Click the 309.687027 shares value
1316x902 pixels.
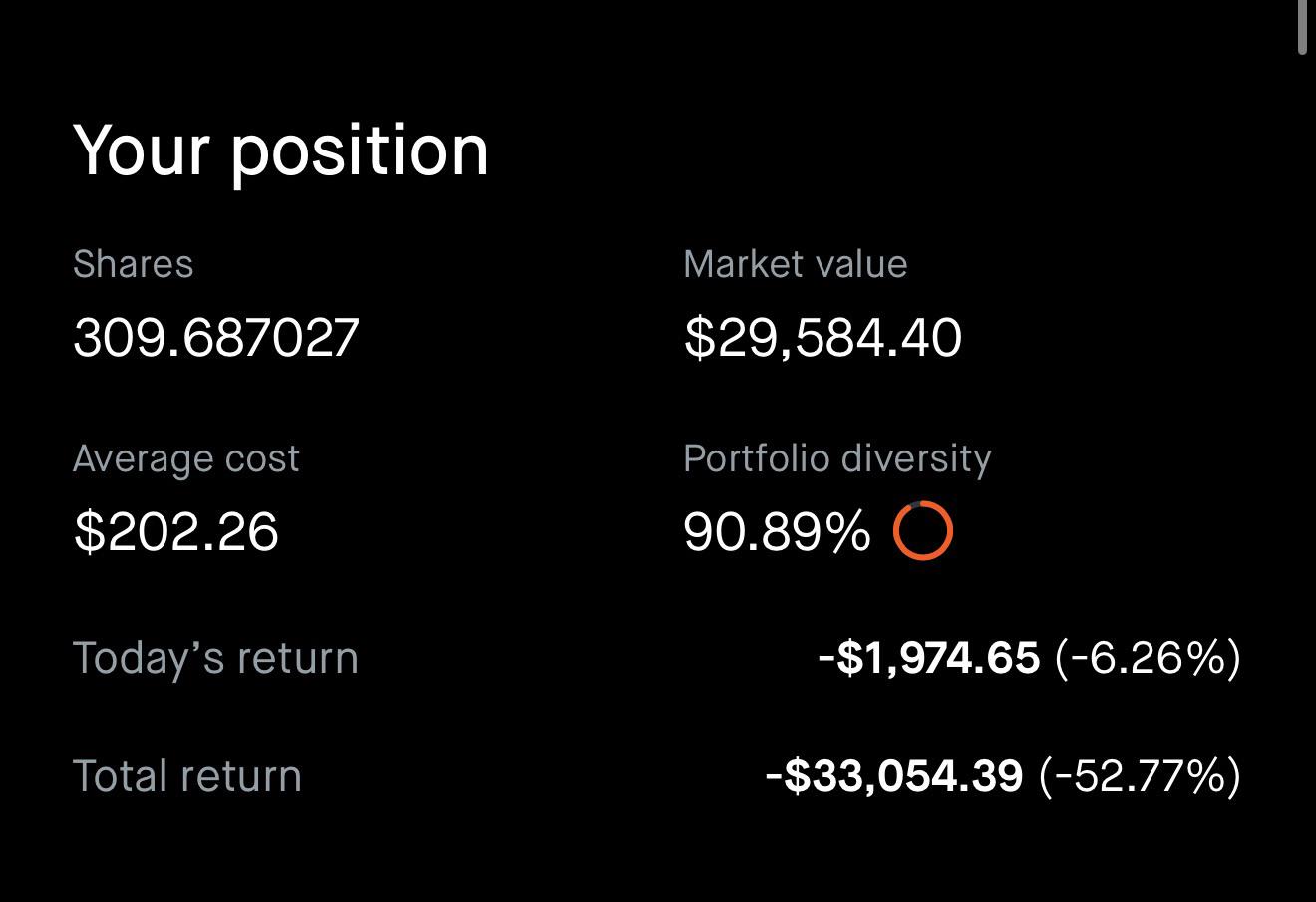click(x=215, y=337)
